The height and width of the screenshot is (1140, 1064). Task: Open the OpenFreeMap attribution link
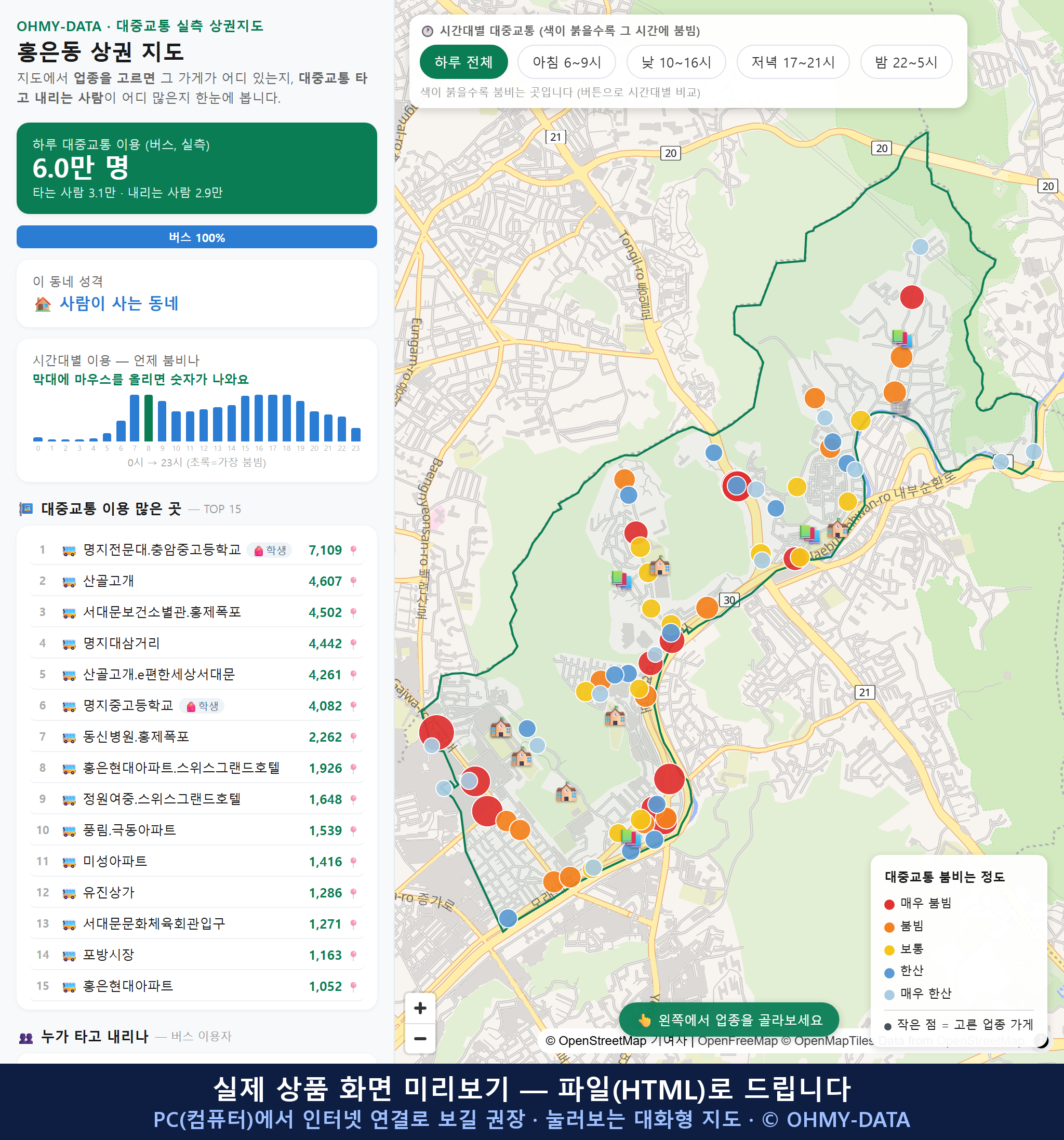click(738, 1041)
